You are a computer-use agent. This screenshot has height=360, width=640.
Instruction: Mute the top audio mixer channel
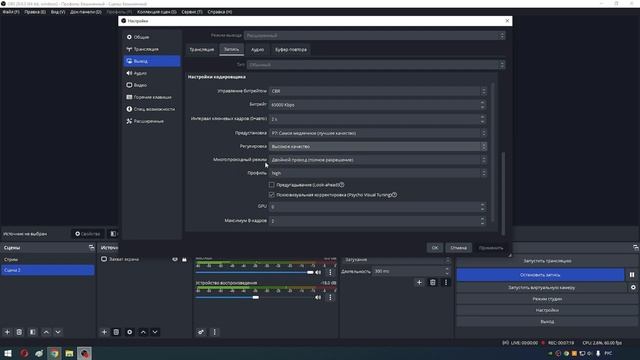point(318,272)
